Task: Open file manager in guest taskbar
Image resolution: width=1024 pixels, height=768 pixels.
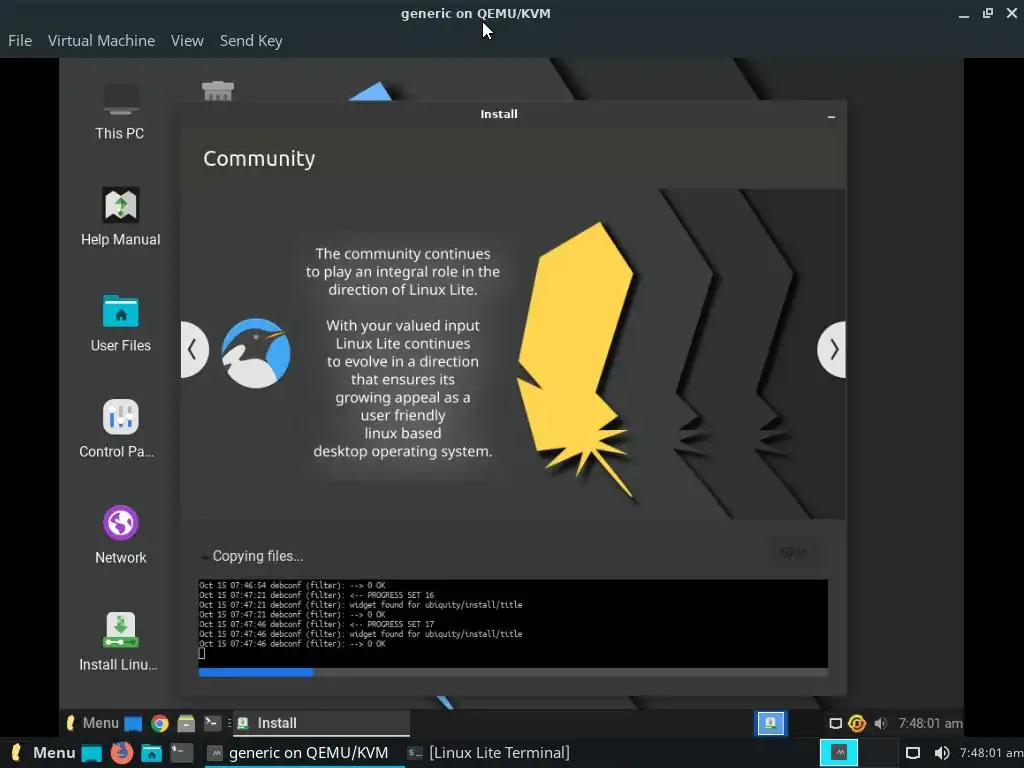Action: [186, 724]
